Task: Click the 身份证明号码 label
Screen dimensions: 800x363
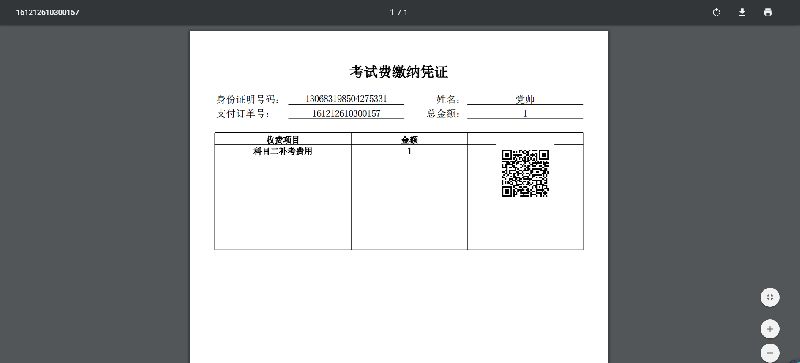Action: [x=247, y=99]
